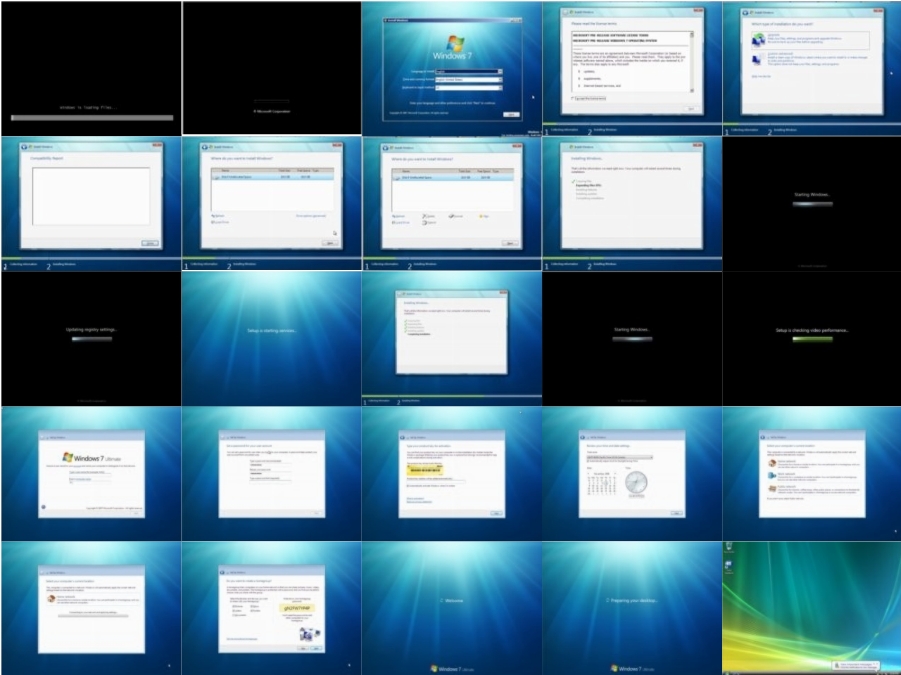Open the language to install dropdown
Viewport: 901px width, 675px height.
click(469, 72)
